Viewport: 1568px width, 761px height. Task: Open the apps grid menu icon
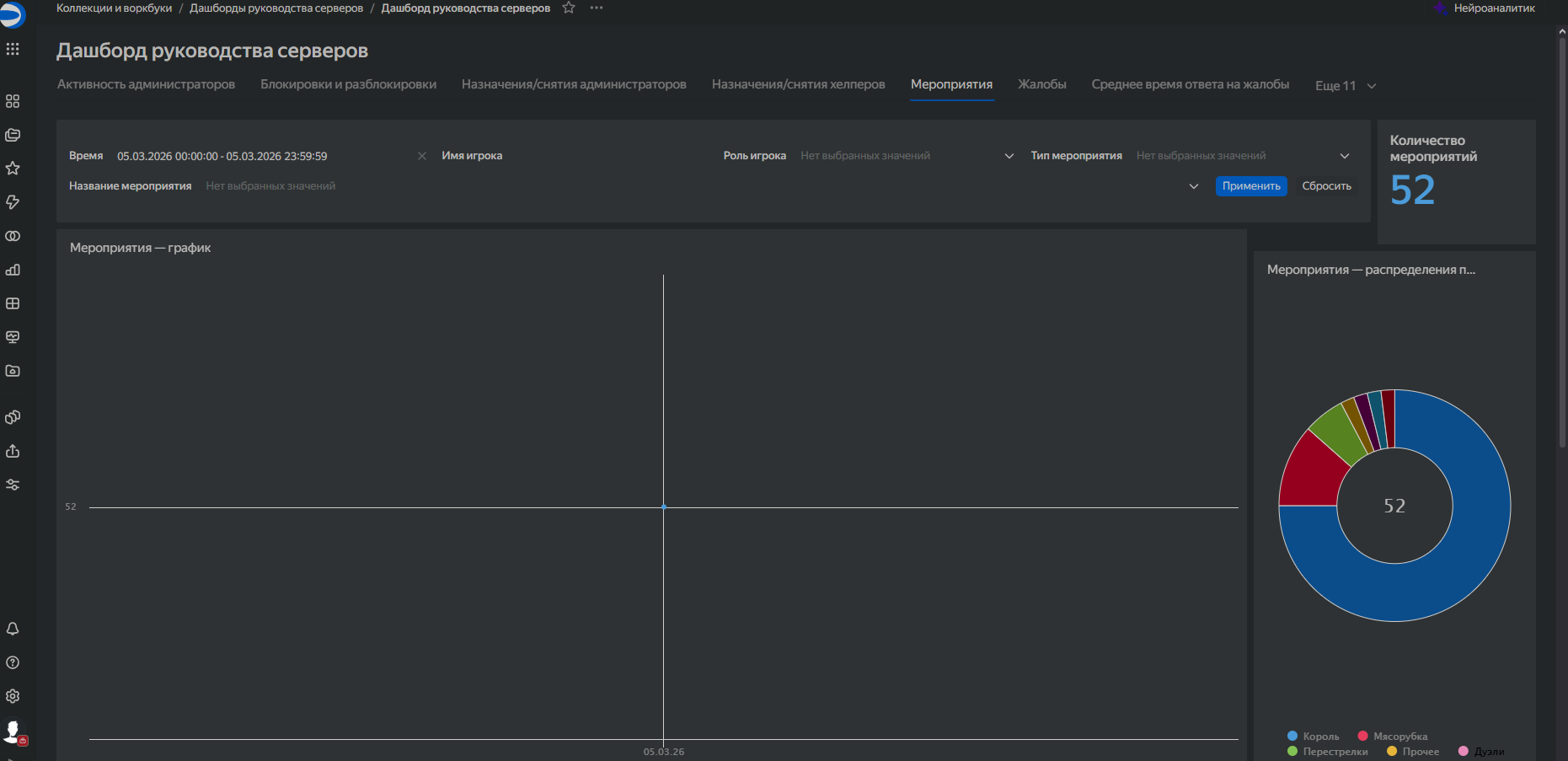[13, 49]
